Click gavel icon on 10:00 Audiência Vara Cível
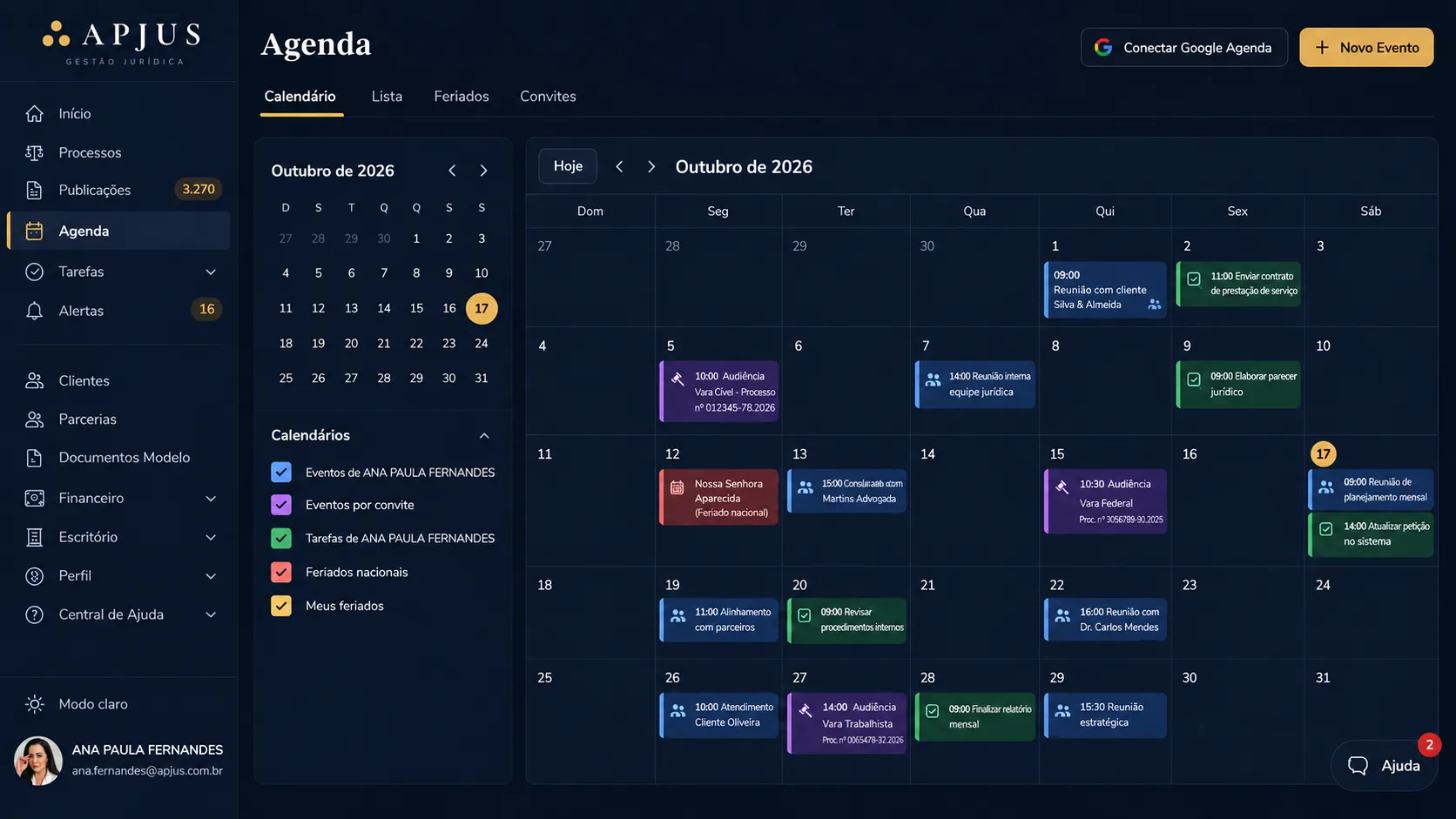The width and height of the screenshot is (1456, 819). pos(677,379)
